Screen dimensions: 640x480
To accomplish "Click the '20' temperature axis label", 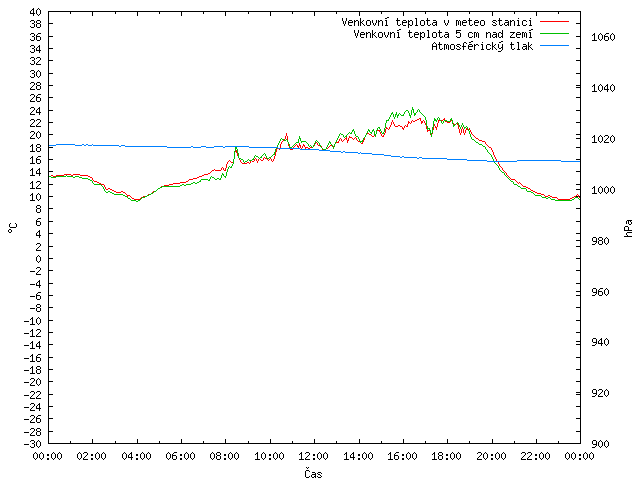I will pyautogui.click(x=36, y=135).
